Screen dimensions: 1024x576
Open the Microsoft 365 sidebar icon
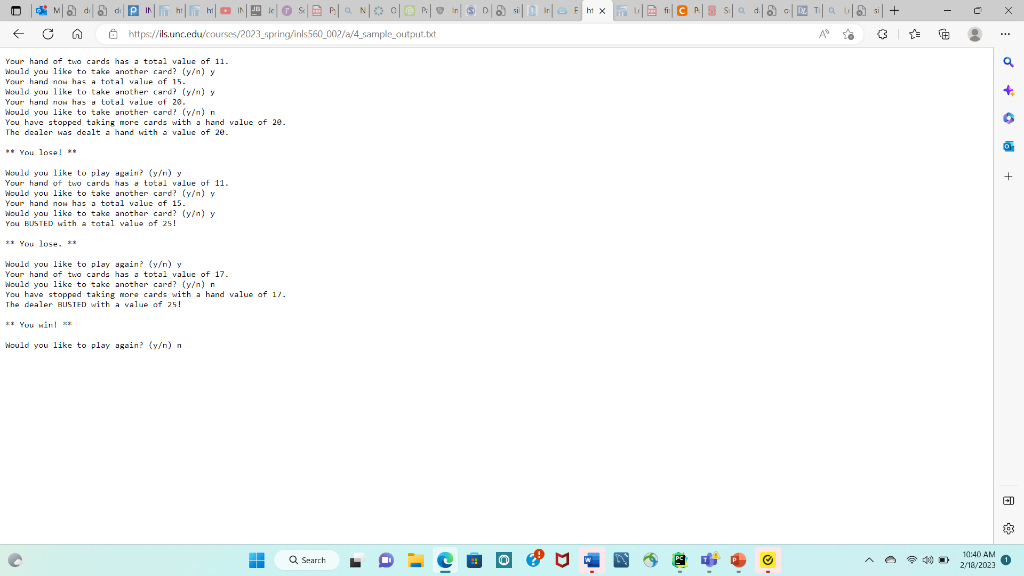click(x=1007, y=118)
